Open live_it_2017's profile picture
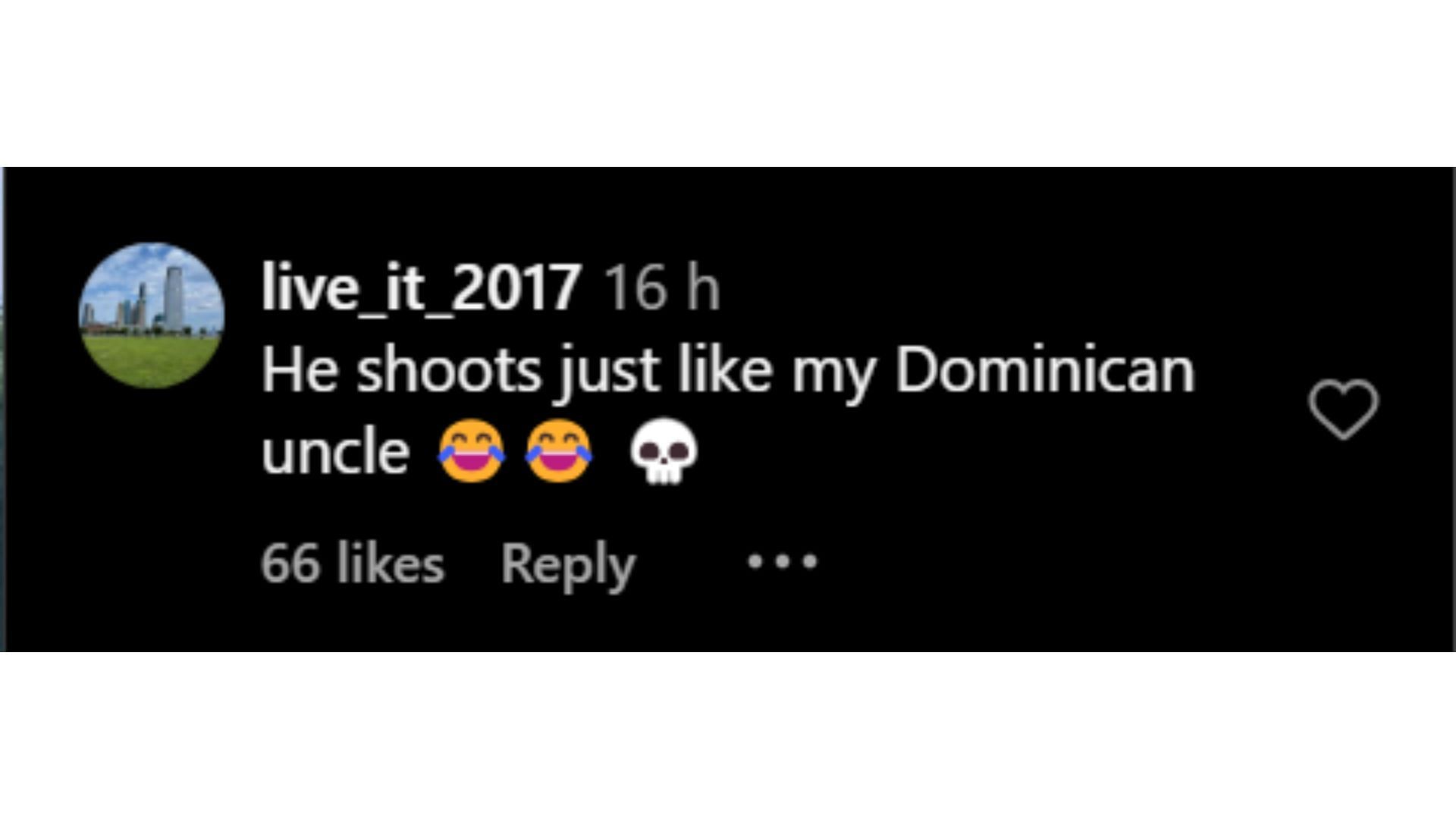Screen dimensions: 1456x819 (x=152, y=315)
